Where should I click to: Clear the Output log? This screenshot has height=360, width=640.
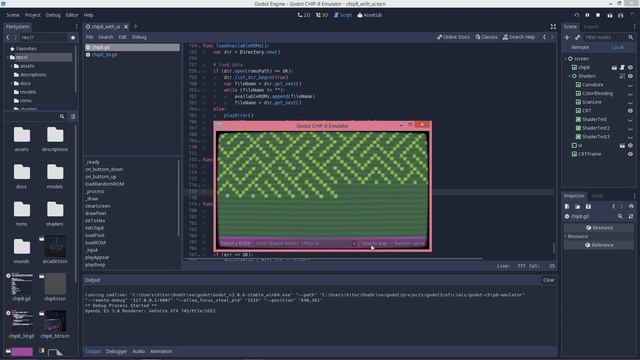[549, 280]
